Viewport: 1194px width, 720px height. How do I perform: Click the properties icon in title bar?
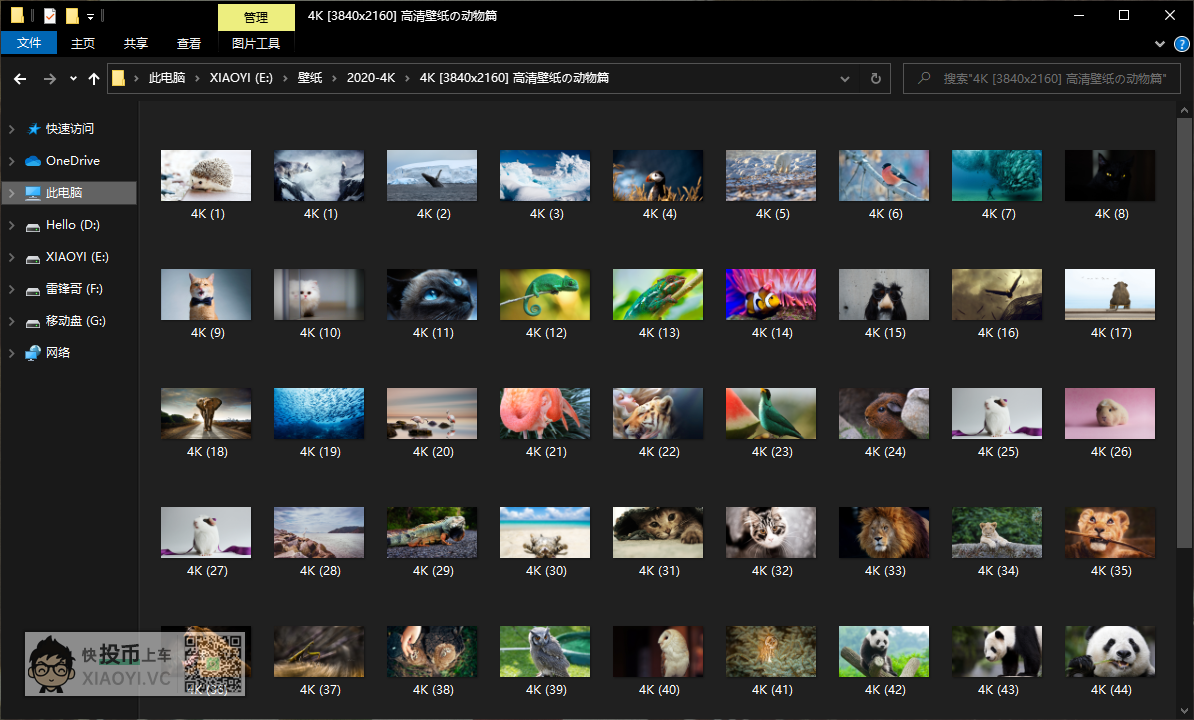click(50, 16)
